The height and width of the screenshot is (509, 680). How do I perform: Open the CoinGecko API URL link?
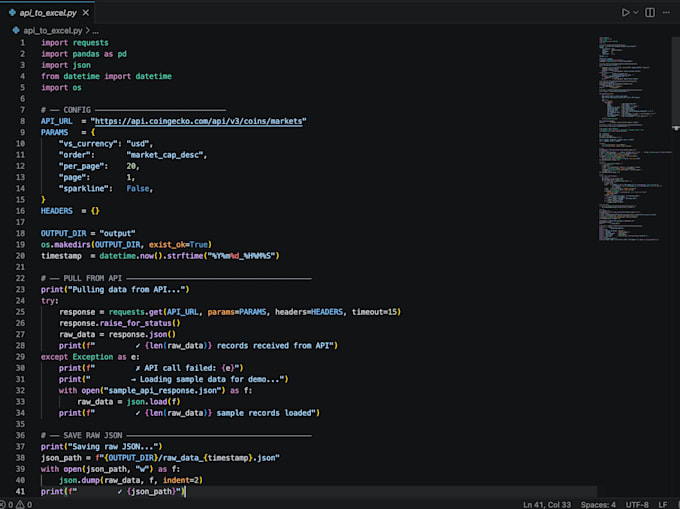tap(198, 121)
